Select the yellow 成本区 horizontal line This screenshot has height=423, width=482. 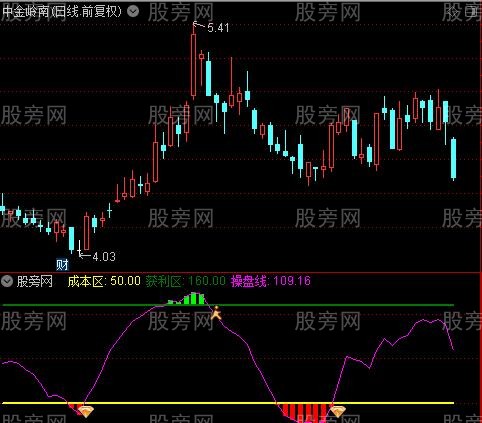[x=228, y=403]
